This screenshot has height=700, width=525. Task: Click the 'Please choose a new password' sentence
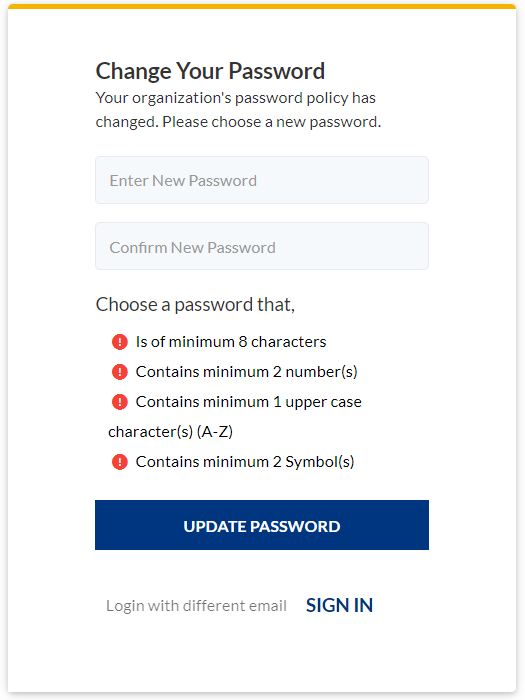point(271,122)
